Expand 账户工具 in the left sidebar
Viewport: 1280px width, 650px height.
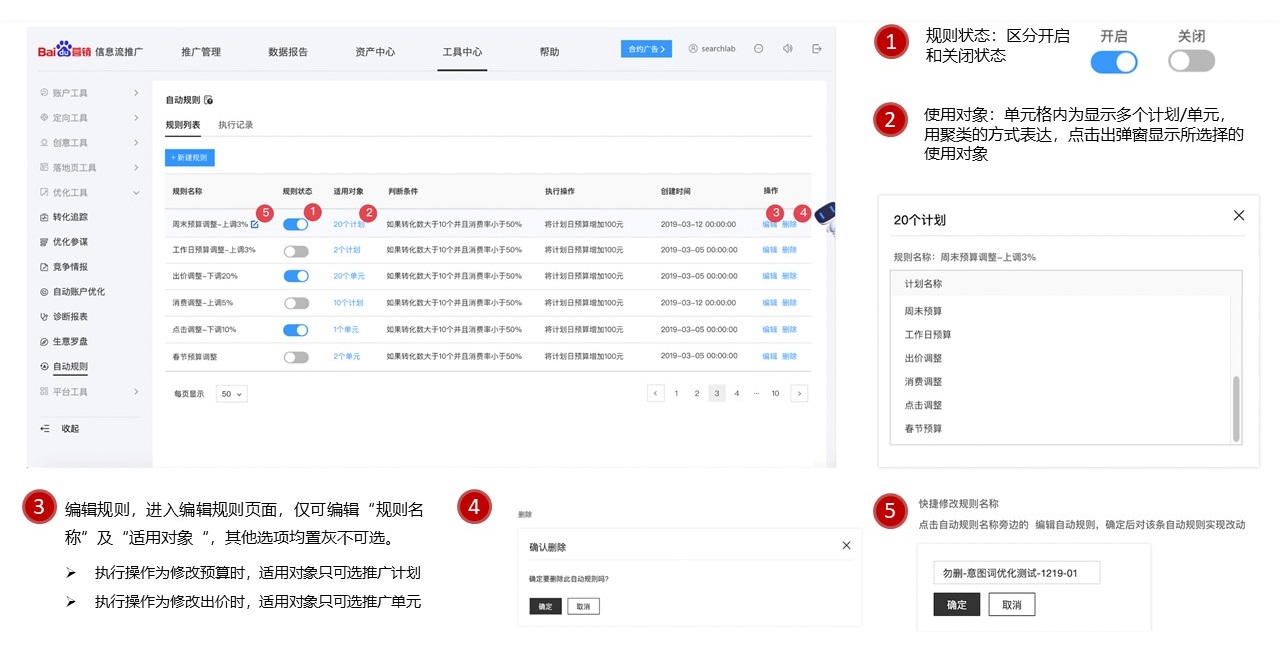[135, 93]
